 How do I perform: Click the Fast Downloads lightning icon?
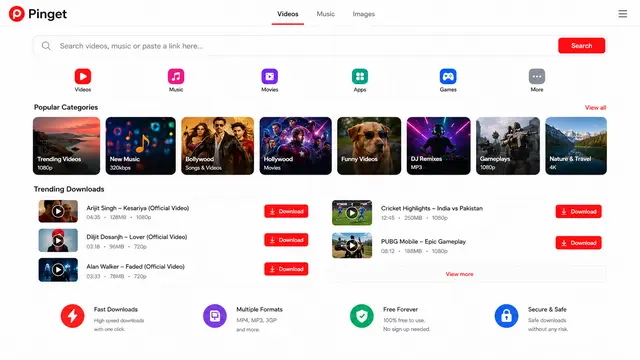[73, 316]
